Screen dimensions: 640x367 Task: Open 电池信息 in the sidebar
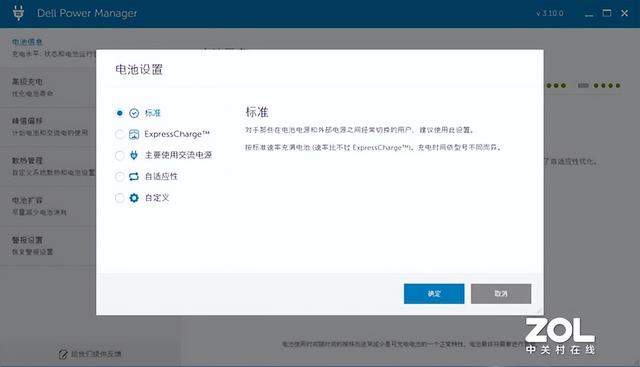click(48, 48)
